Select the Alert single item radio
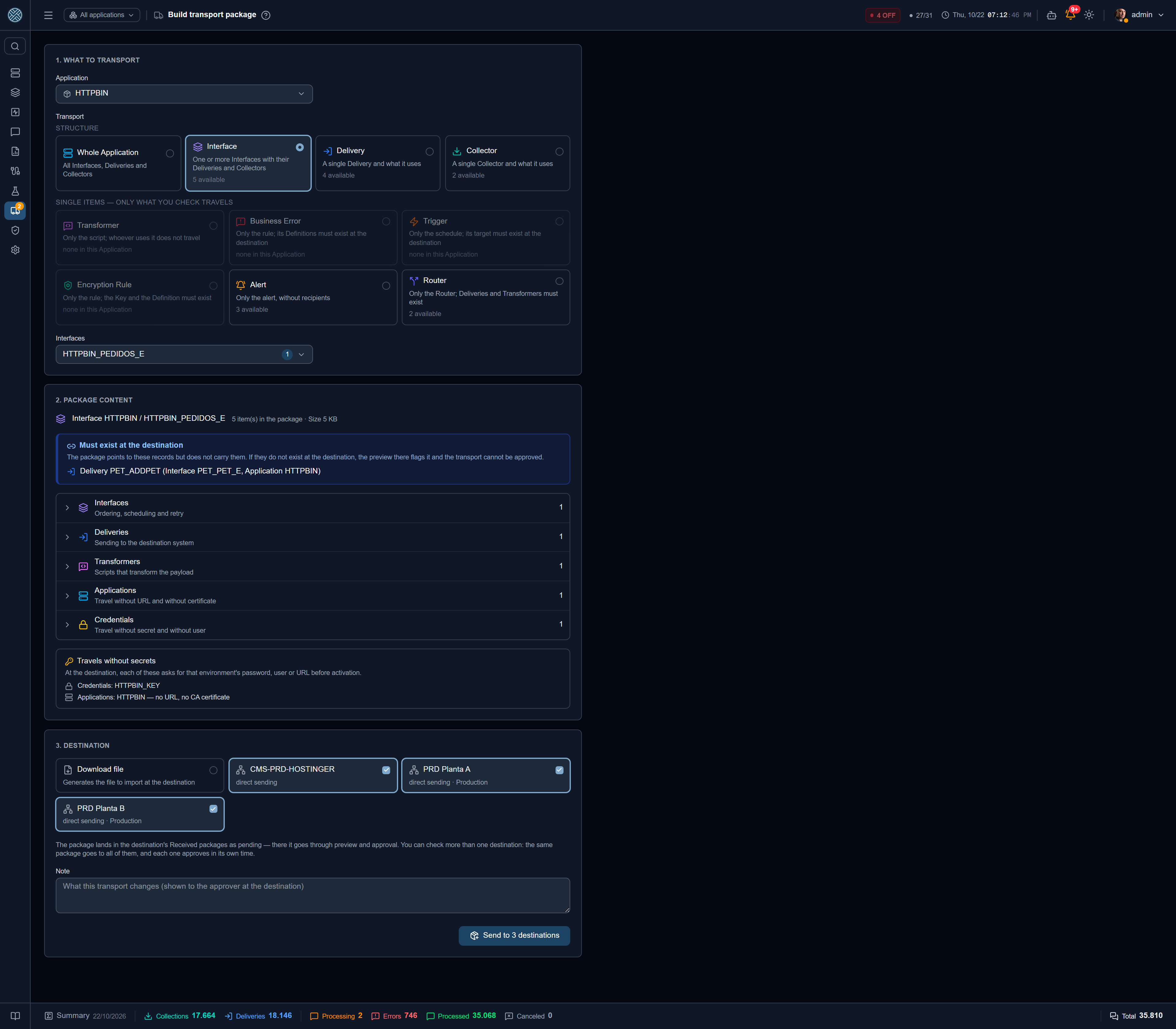1176x1029 pixels. pos(386,285)
